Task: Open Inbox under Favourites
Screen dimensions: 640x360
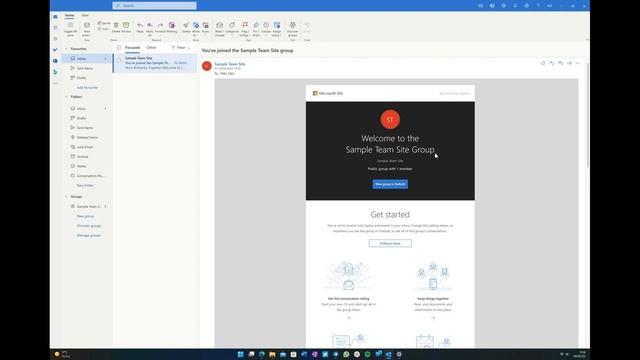Action: (x=87, y=59)
